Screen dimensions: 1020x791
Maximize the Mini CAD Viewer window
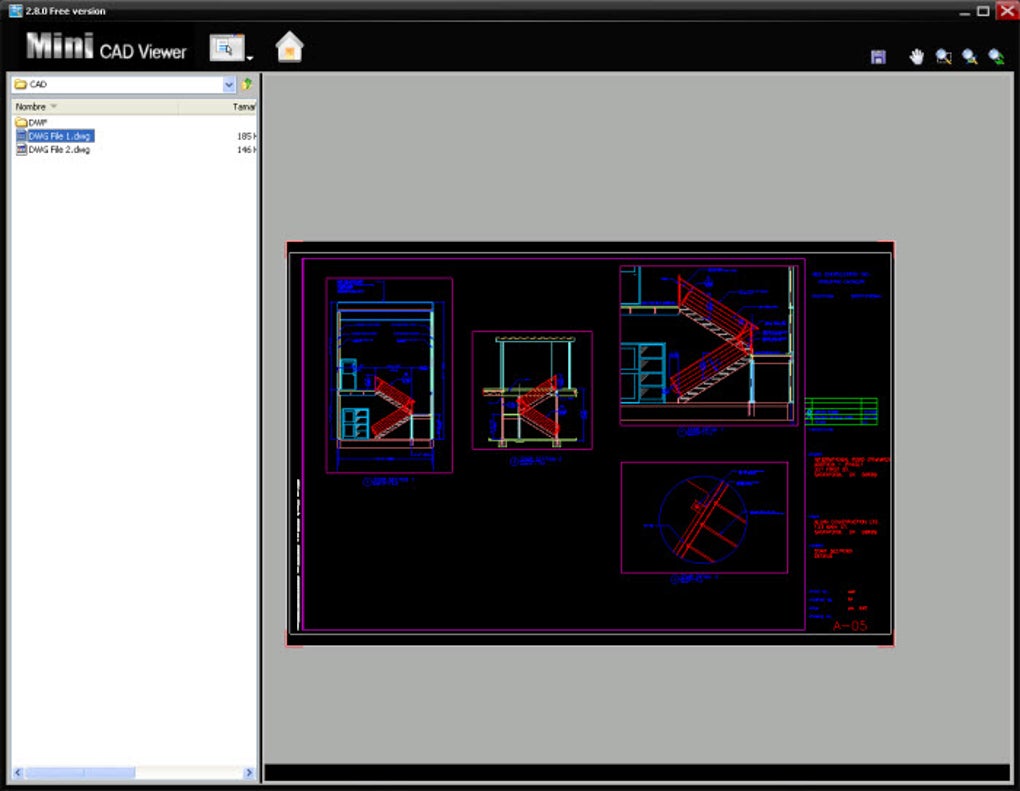[x=984, y=10]
